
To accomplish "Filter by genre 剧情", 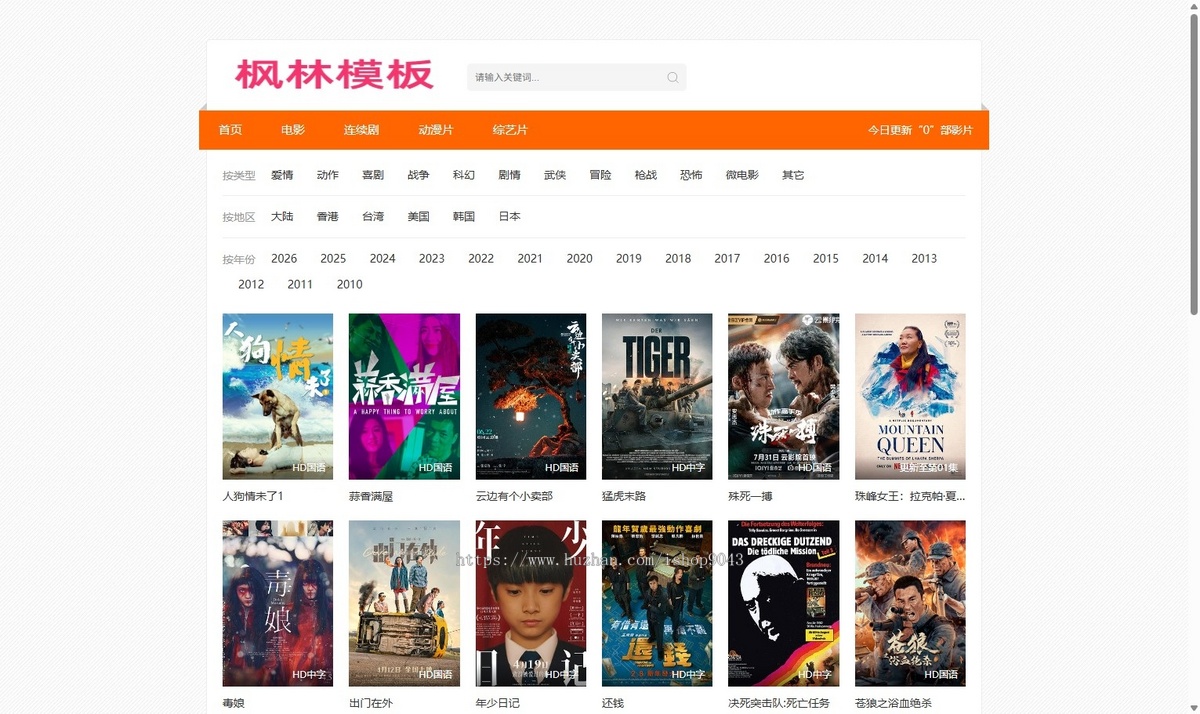I will (x=509, y=175).
